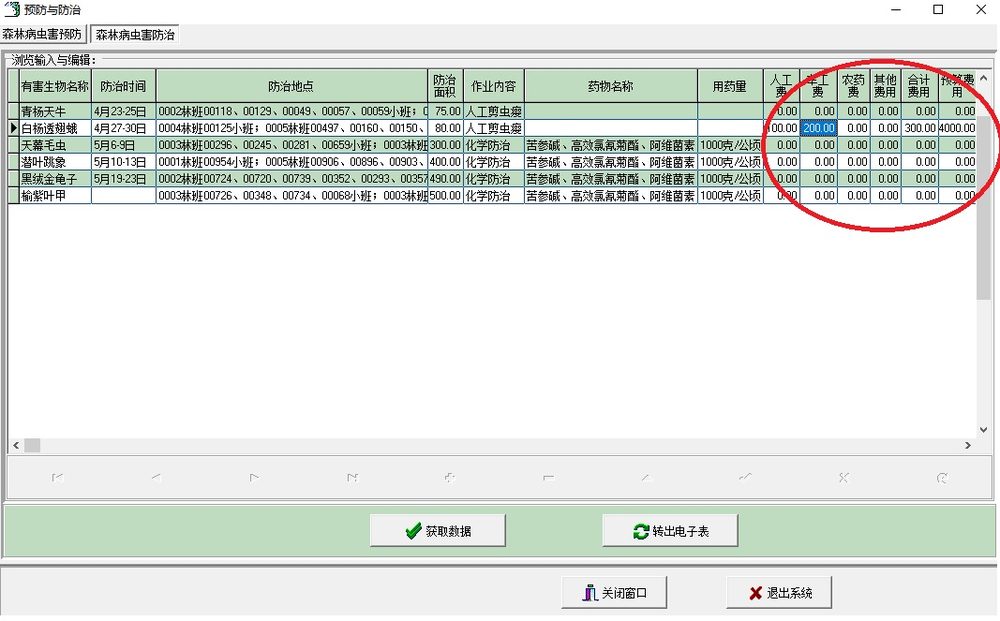The height and width of the screenshot is (621, 1000).
Task: Select the 森林病虫害防治 tab
Action: coord(135,34)
